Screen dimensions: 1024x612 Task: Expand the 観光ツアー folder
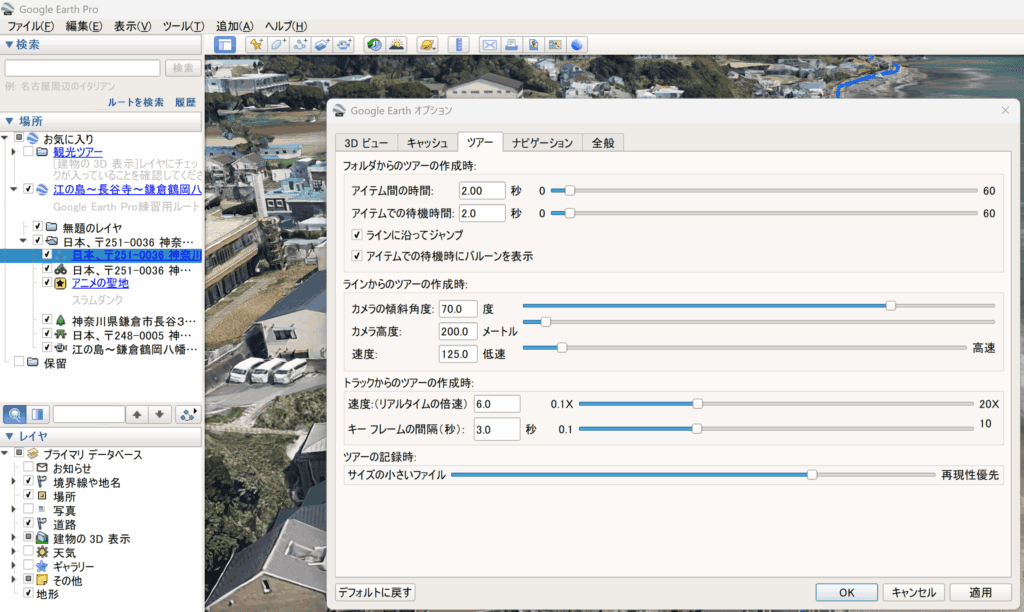(x=14, y=152)
